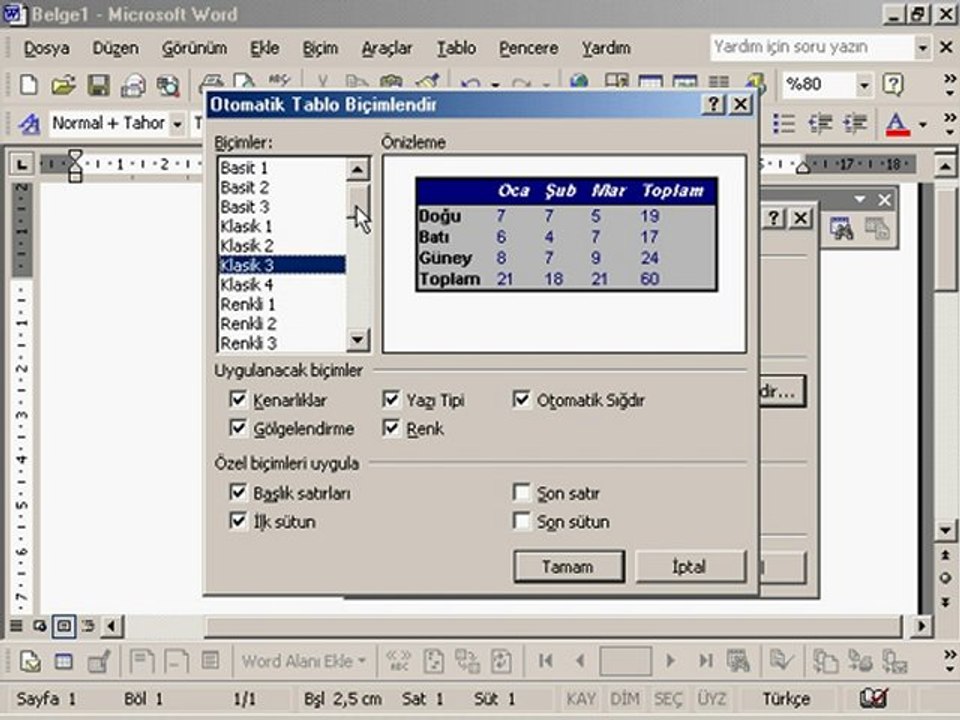
Task: Open the Görünüm menu
Action: [x=194, y=48]
